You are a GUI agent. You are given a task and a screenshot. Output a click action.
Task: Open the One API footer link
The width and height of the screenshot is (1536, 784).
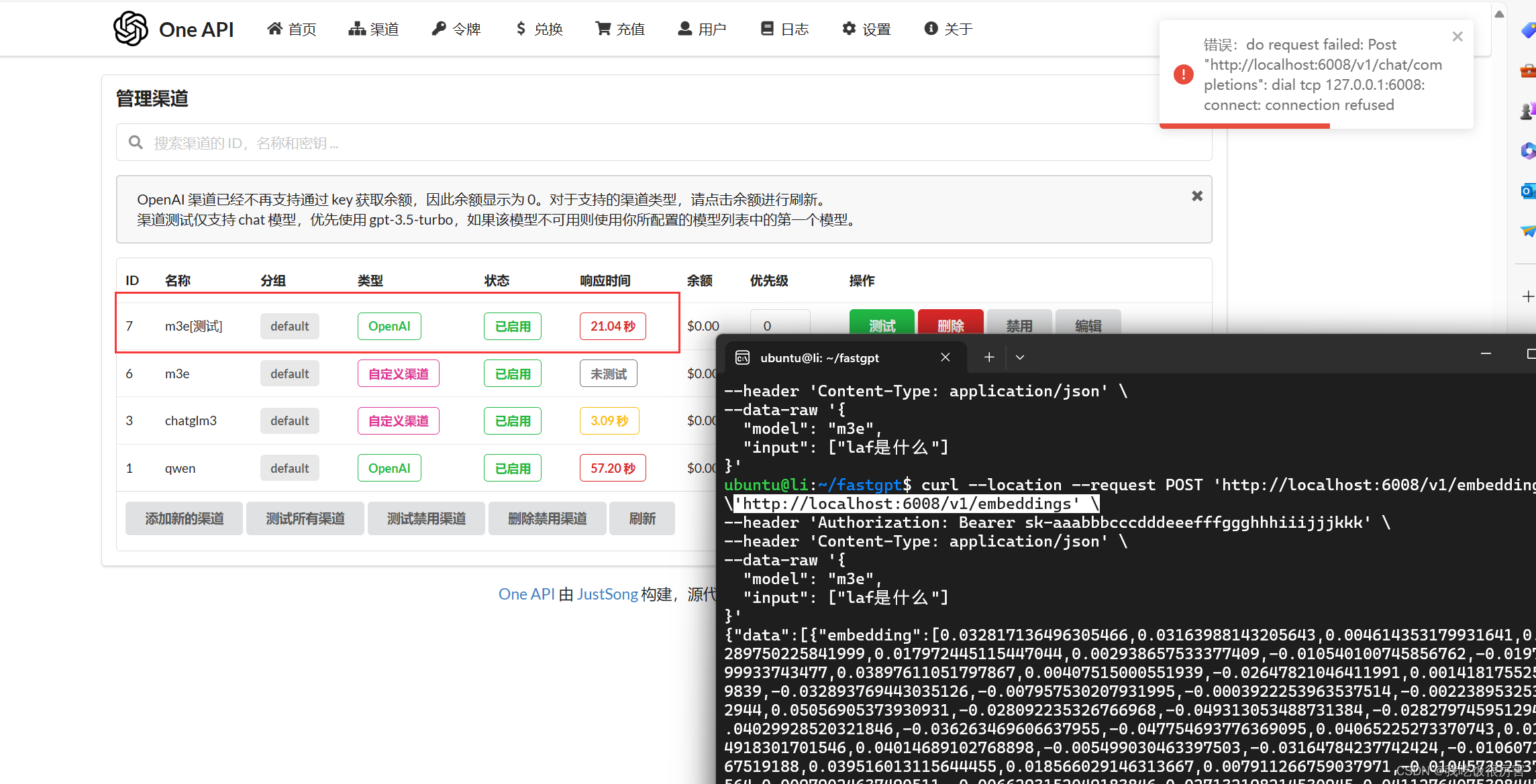(x=526, y=594)
